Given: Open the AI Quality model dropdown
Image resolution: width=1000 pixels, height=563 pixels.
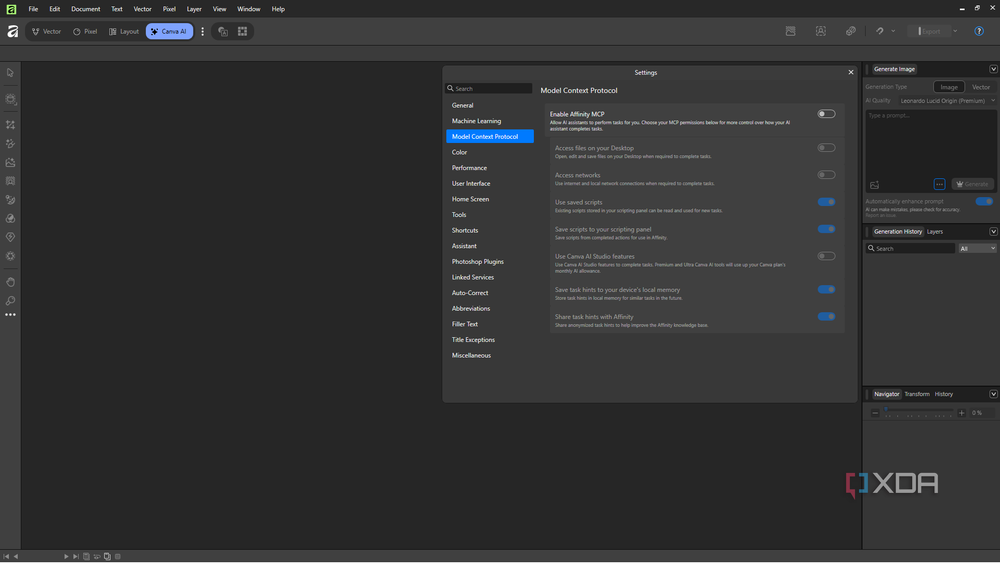Looking at the screenshot, I should tap(946, 101).
